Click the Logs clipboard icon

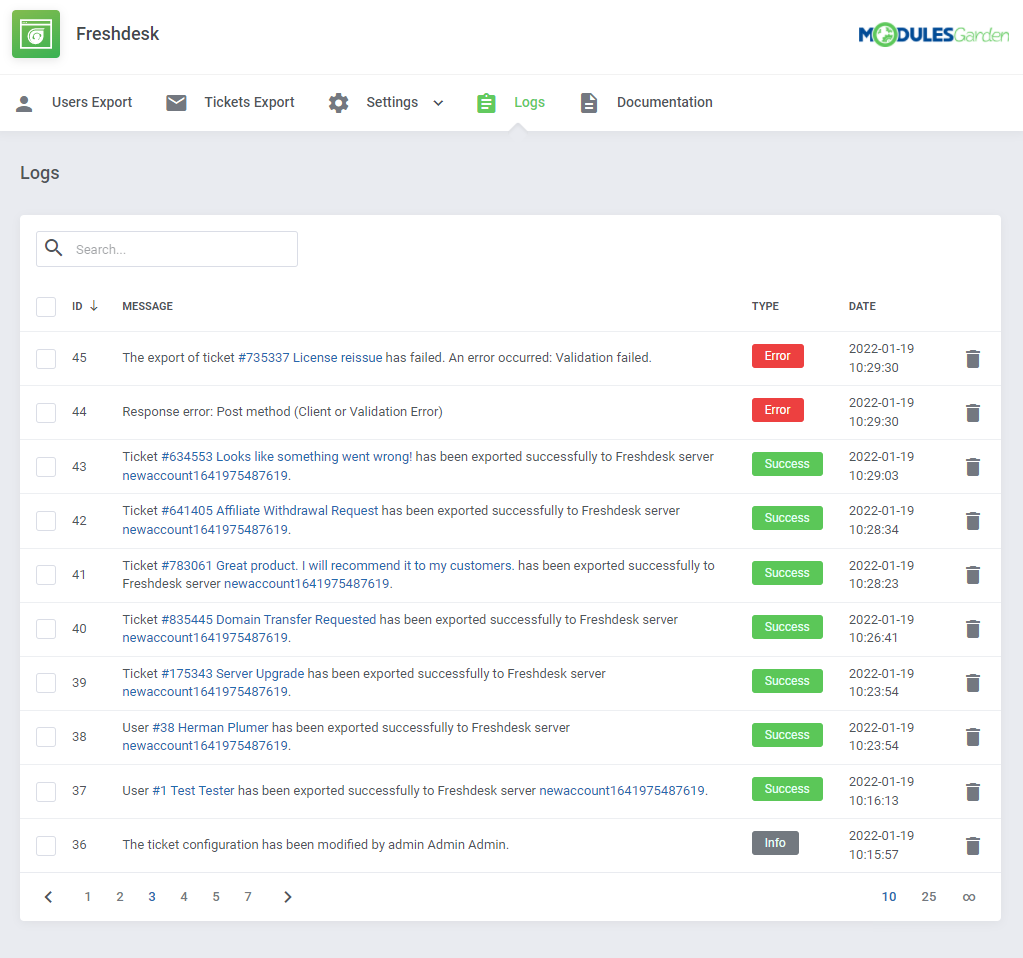coord(486,102)
